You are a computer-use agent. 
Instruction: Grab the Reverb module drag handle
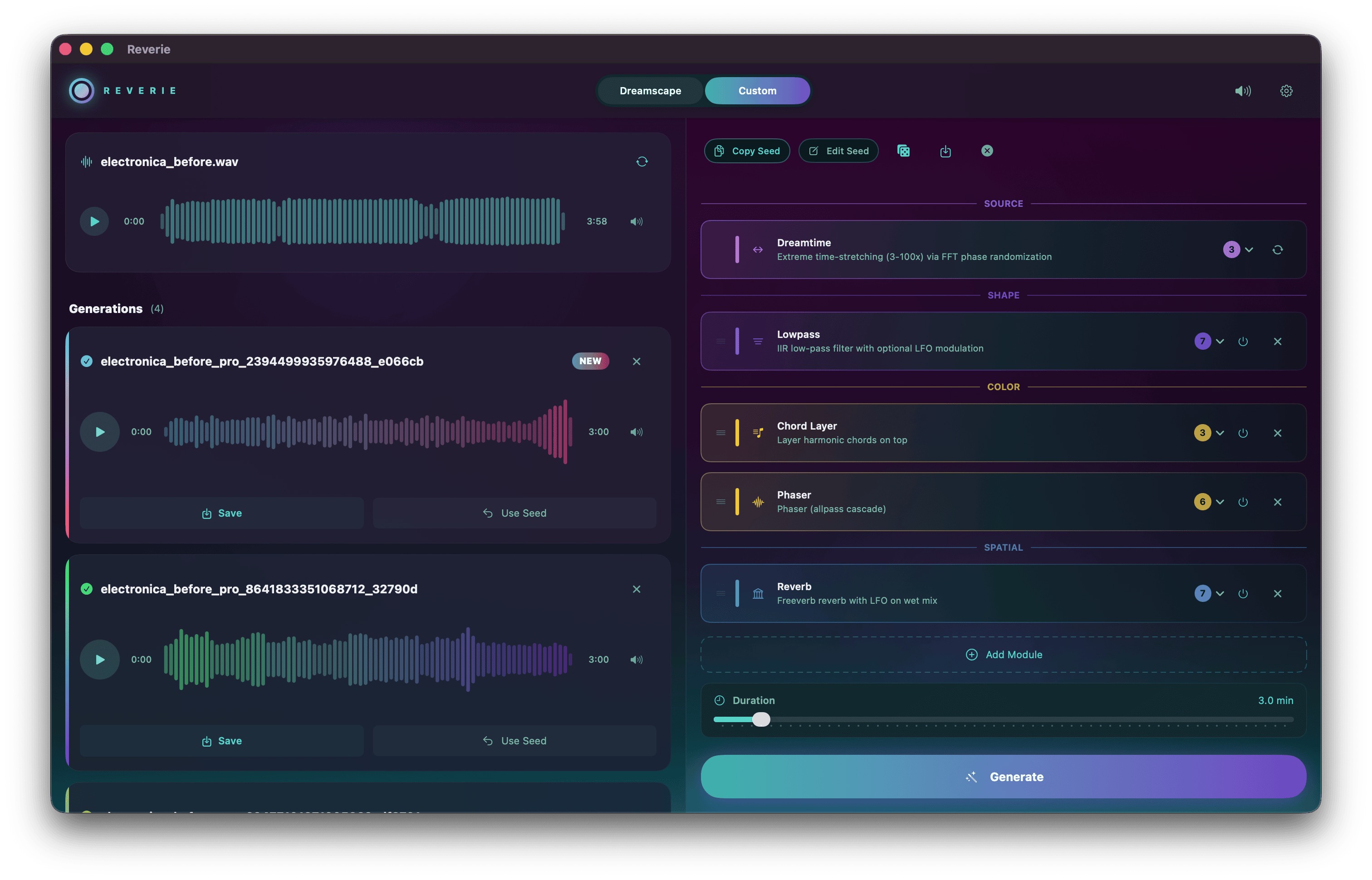point(720,594)
